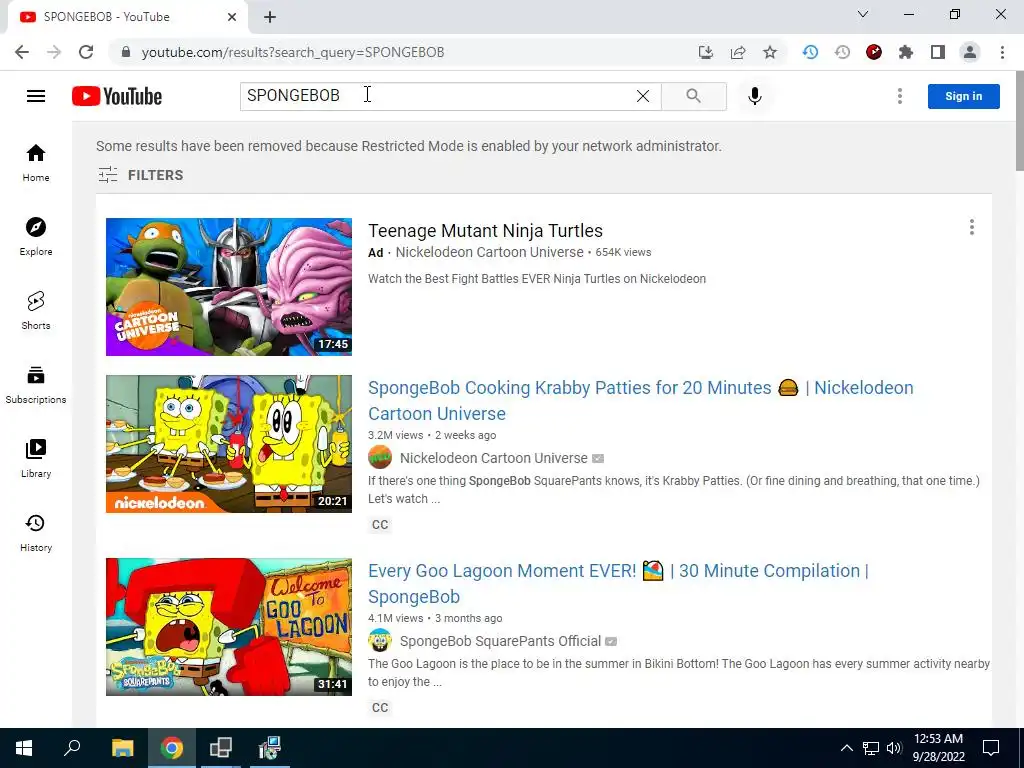This screenshot has width=1024, height=768.
Task: Open the volume control in the tray
Action: click(x=894, y=748)
